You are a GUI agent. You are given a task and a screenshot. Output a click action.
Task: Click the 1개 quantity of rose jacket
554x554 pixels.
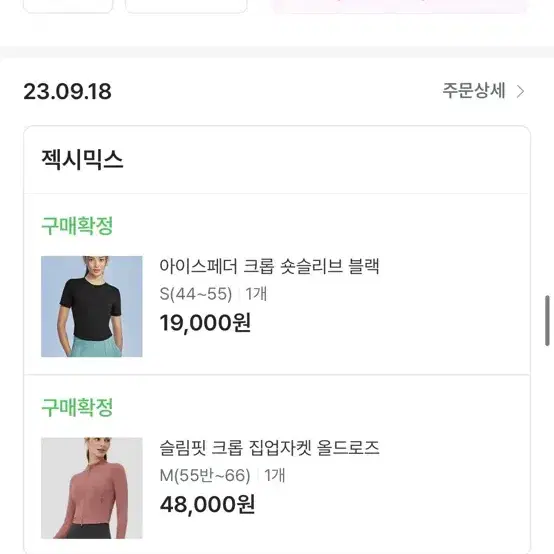(x=275, y=475)
